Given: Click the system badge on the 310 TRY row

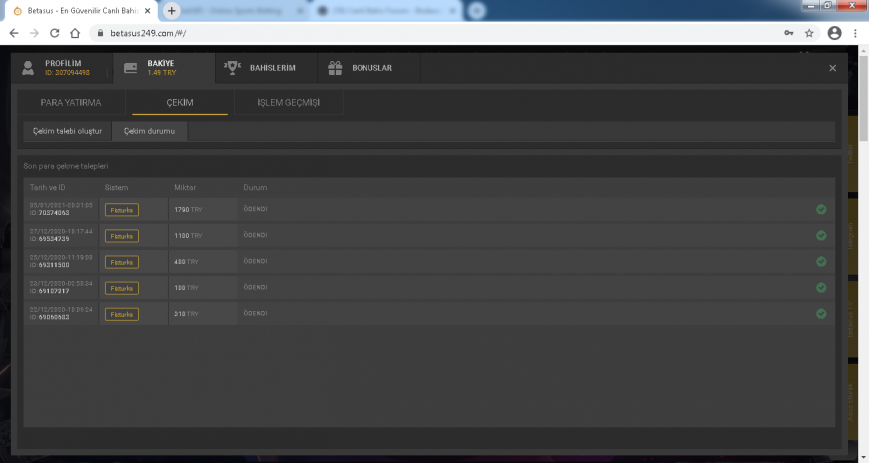Looking at the screenshot, I should [121, 314].
